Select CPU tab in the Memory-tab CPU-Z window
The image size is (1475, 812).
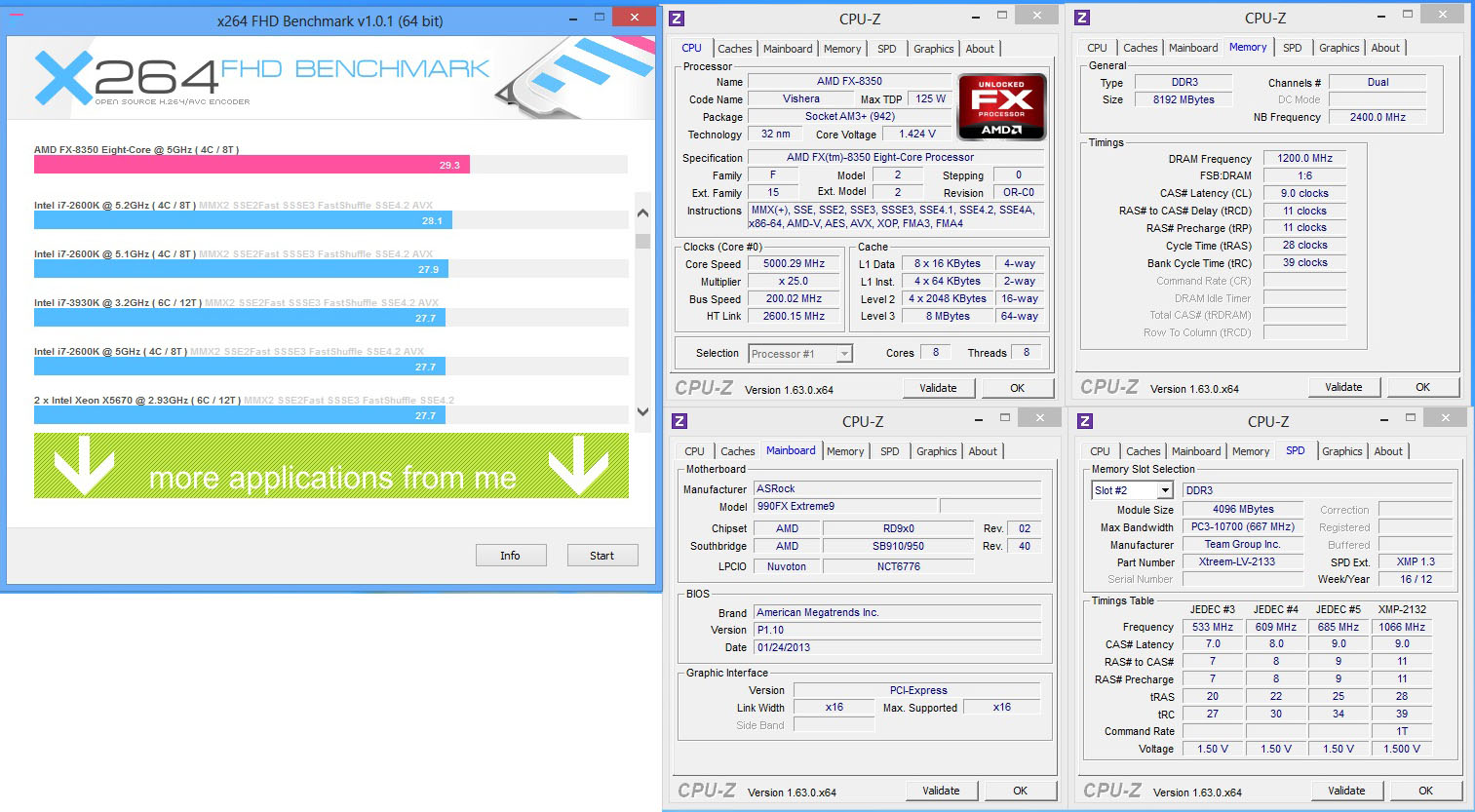click(x=1097, y=48)
